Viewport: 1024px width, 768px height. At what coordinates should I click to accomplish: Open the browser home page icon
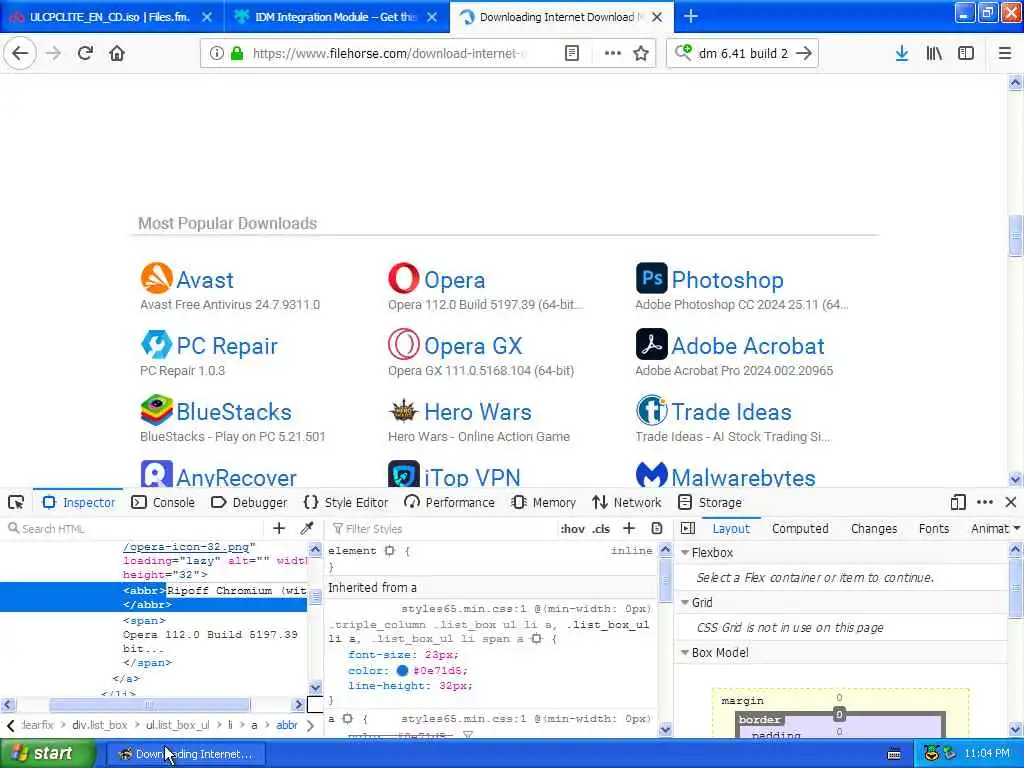(x=117, y=54)
